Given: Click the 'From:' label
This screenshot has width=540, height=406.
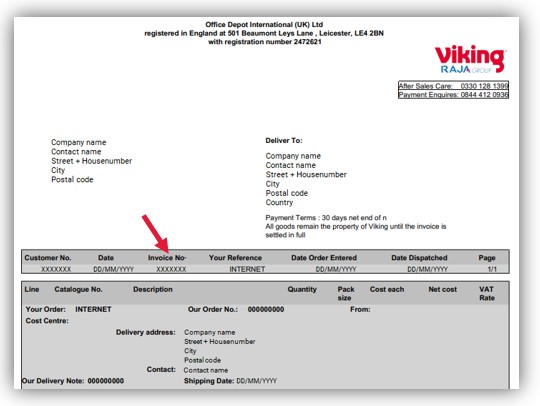Looking at the screenshot, I should coord(360,309).
